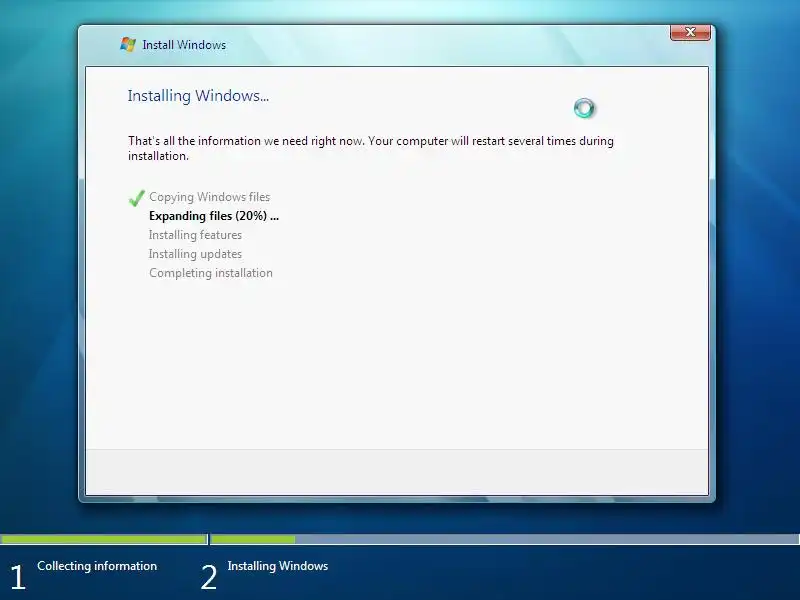
Task: Click the 'Installing Windows...' heading
Action: [198, 96]
